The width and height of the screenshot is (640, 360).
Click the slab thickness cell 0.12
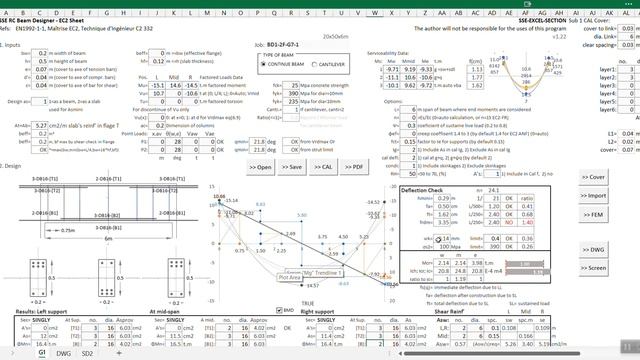(x=157, y=61)
